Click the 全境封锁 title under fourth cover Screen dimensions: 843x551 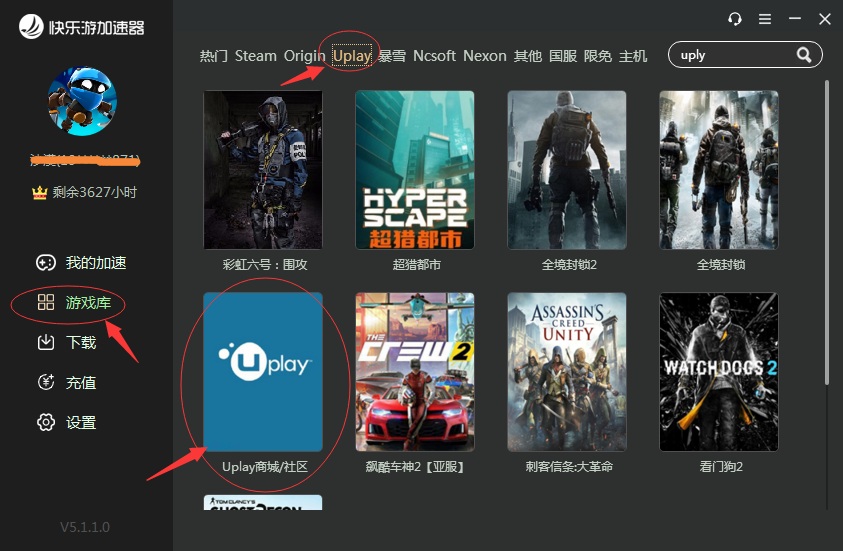tap(721, 264)
